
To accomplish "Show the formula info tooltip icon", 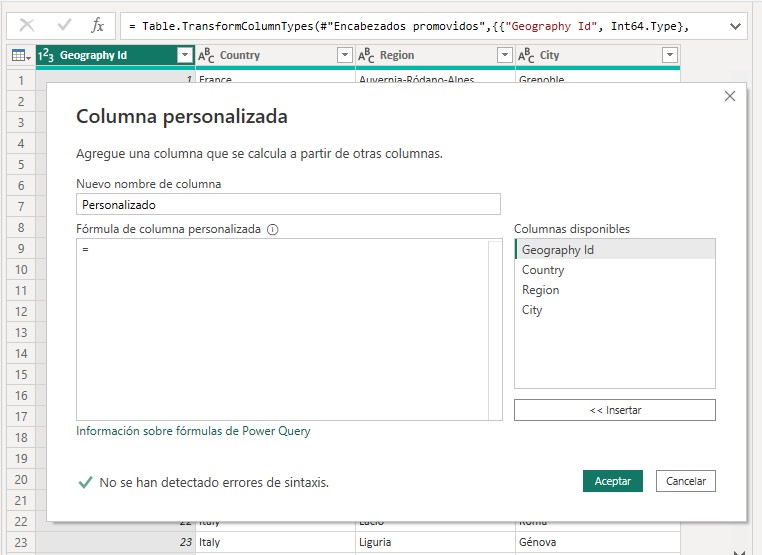I will tap(273, 229).
